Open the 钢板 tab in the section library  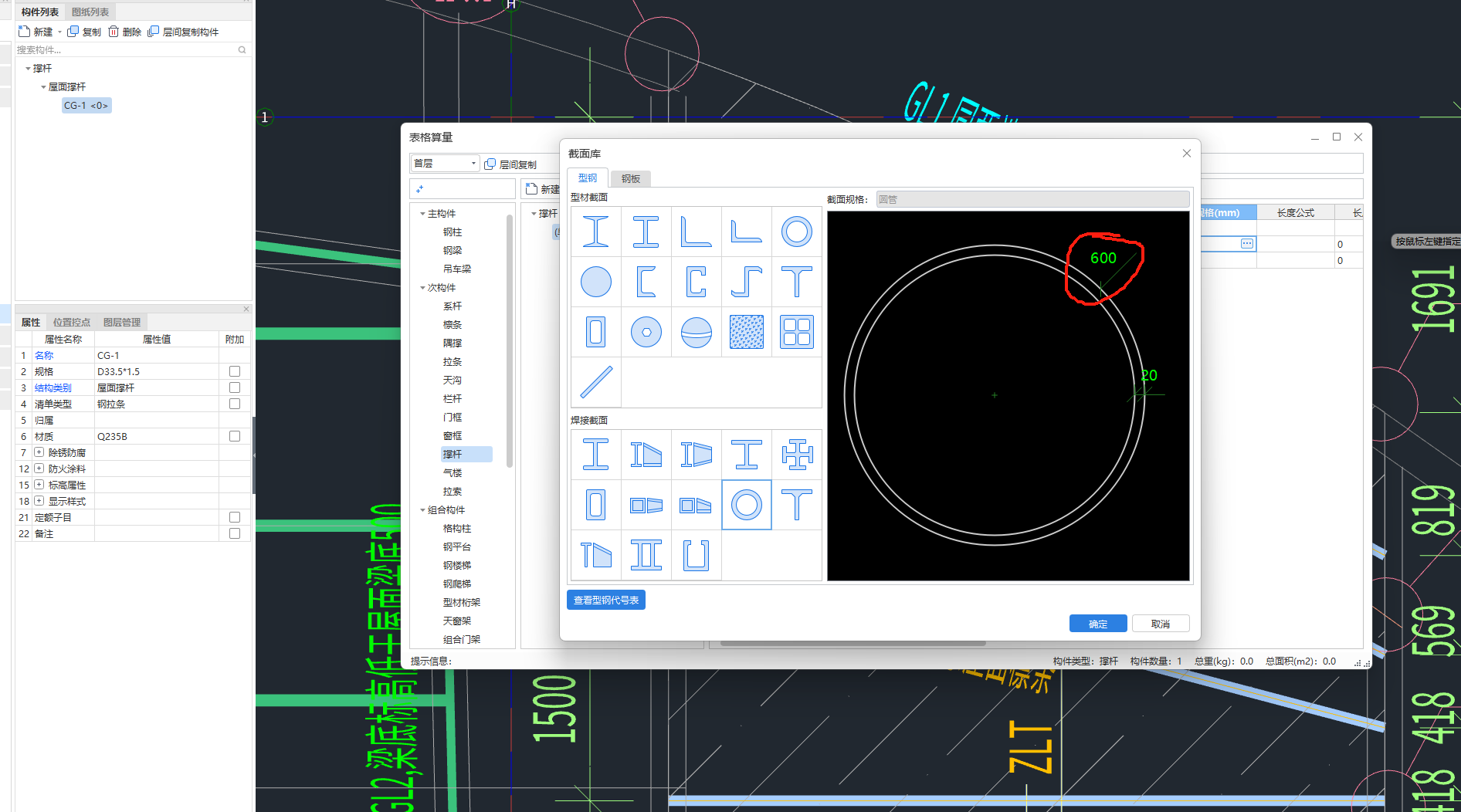pyautogui.click(x=631, y=178)
